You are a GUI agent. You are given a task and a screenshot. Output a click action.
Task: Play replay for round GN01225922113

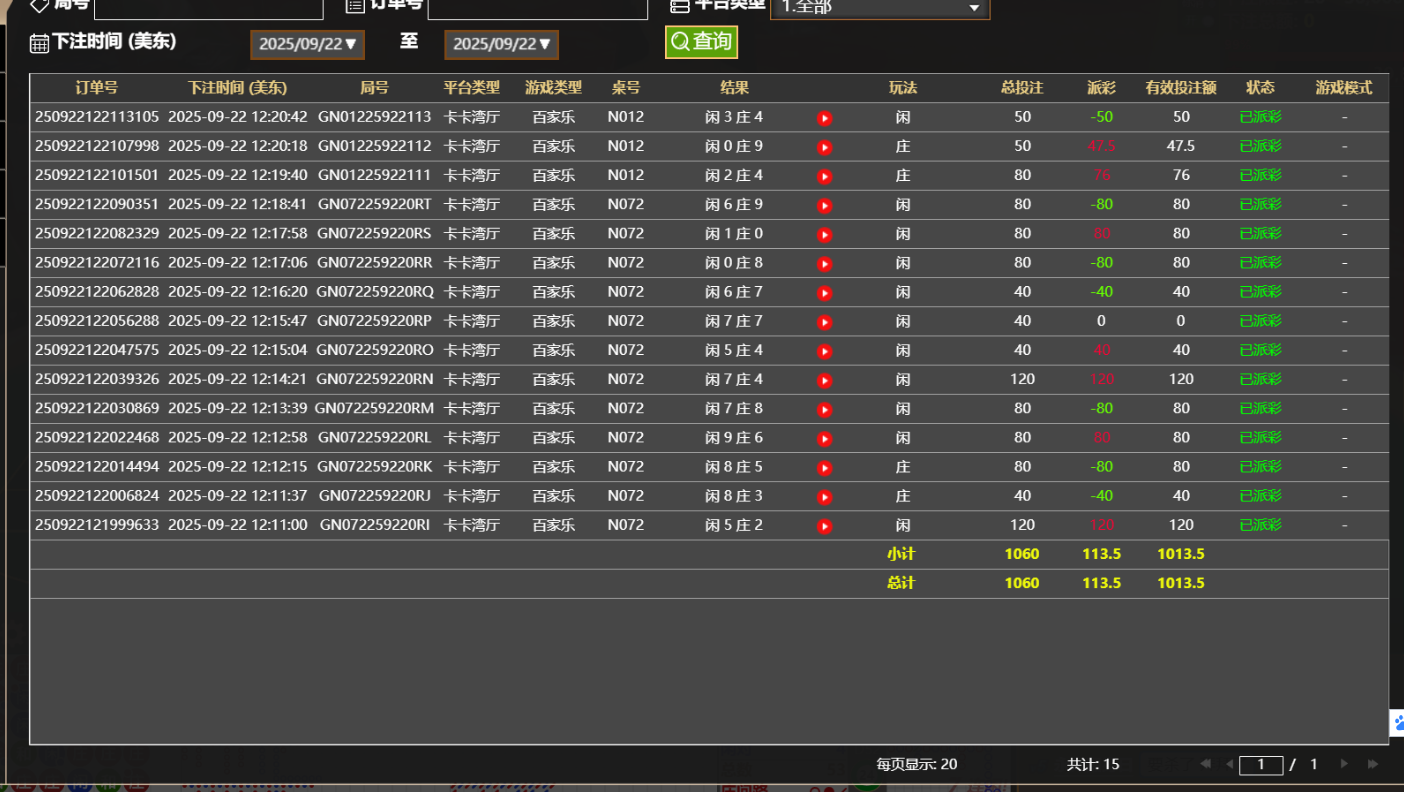824,118
